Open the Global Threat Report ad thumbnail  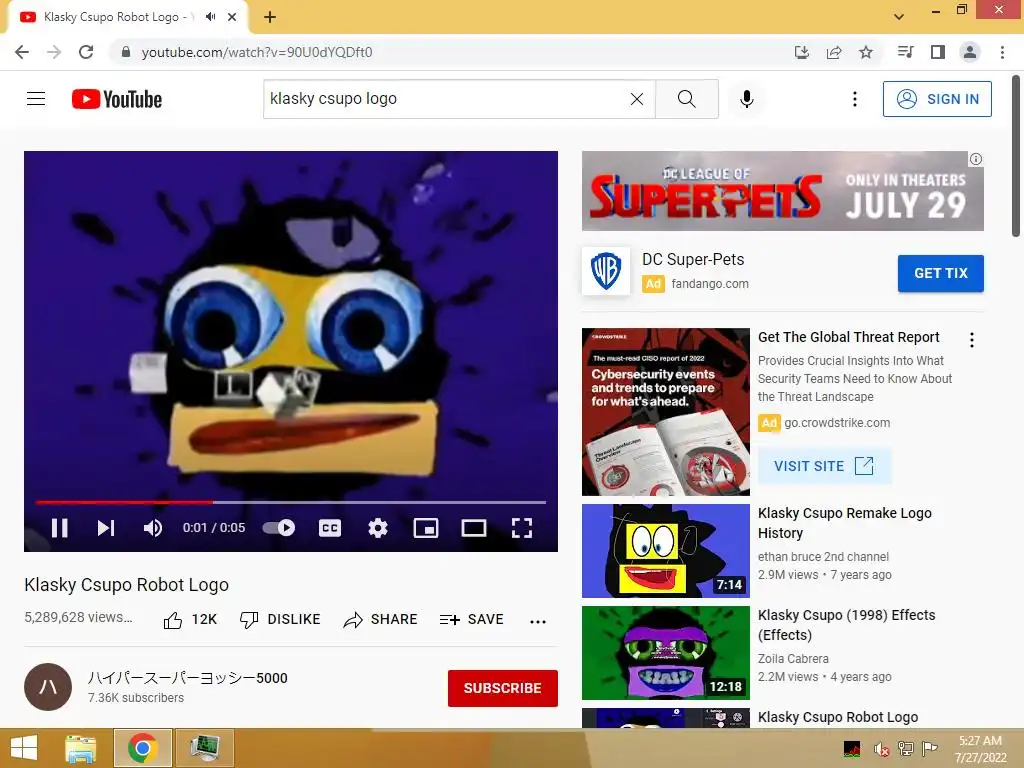(x=665, y=412)
